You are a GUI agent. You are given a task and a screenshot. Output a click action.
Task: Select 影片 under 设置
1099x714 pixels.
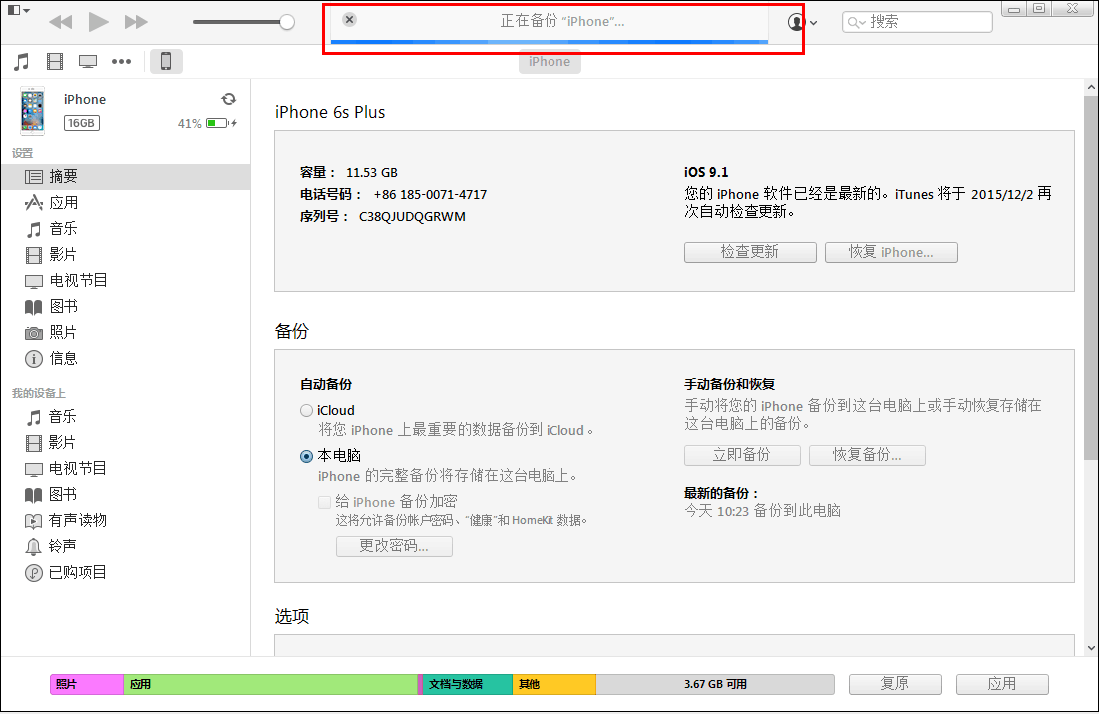coord(126,254)
